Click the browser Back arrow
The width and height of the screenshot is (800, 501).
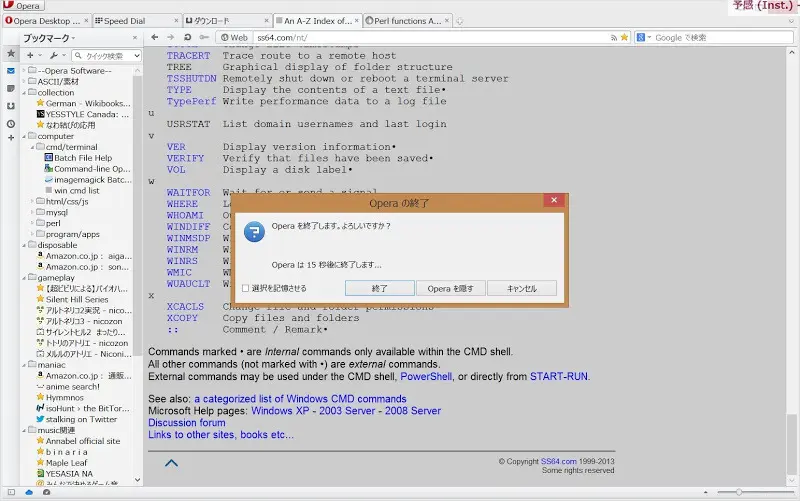155,37
